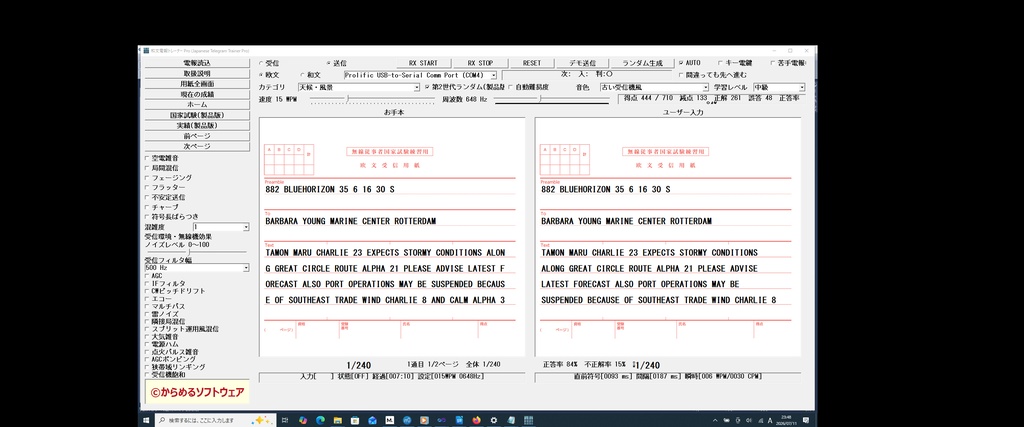Open 国家試験(製品版)
This screenshot has height=427, width=1024.
[197, 115]
